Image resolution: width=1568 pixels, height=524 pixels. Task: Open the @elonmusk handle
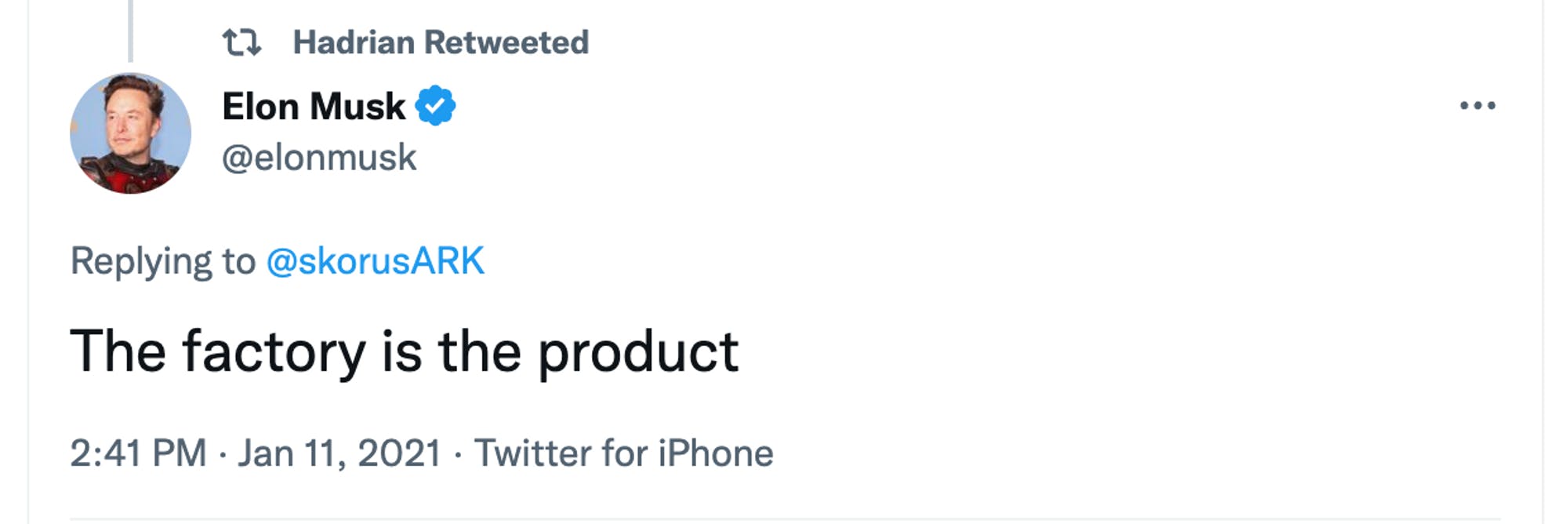pos(319,158)
